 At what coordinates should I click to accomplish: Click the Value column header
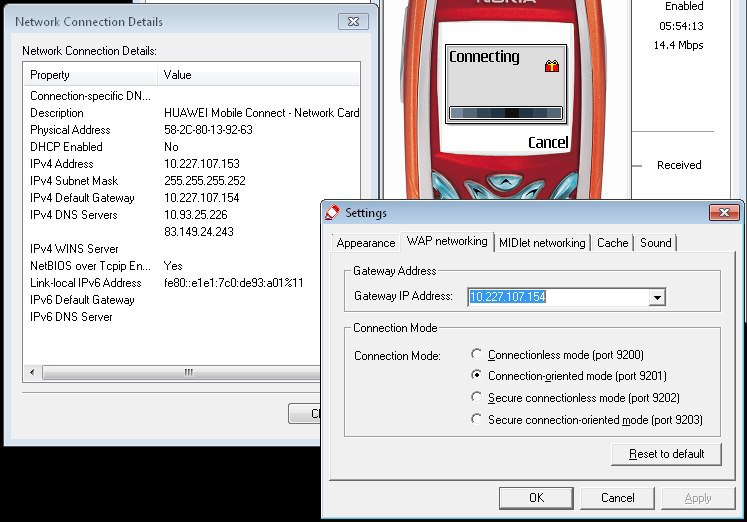tap(259, 75)
